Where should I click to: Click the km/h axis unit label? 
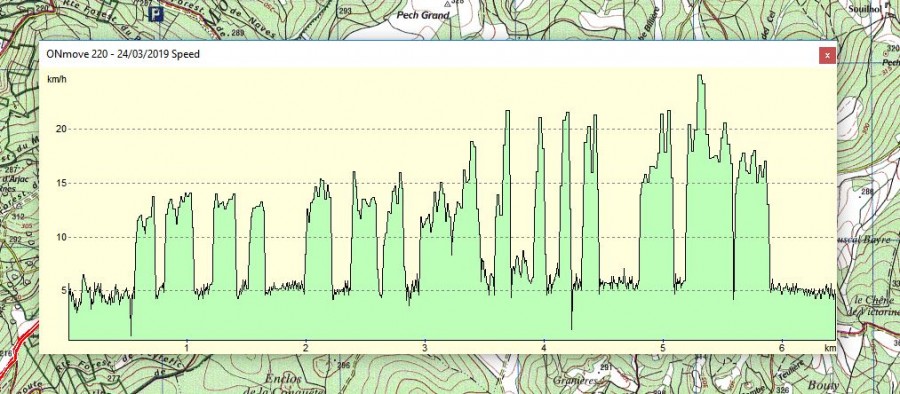coord(57,79)
